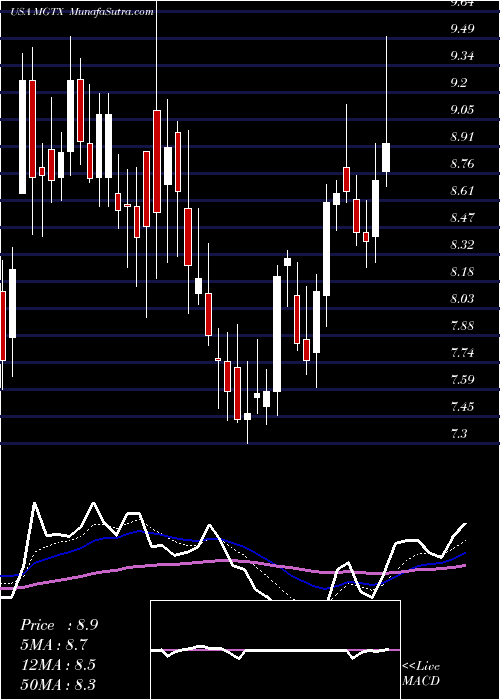Click the 9.49 price axis label
Viewport: 500px width, 700px height.
462,29
